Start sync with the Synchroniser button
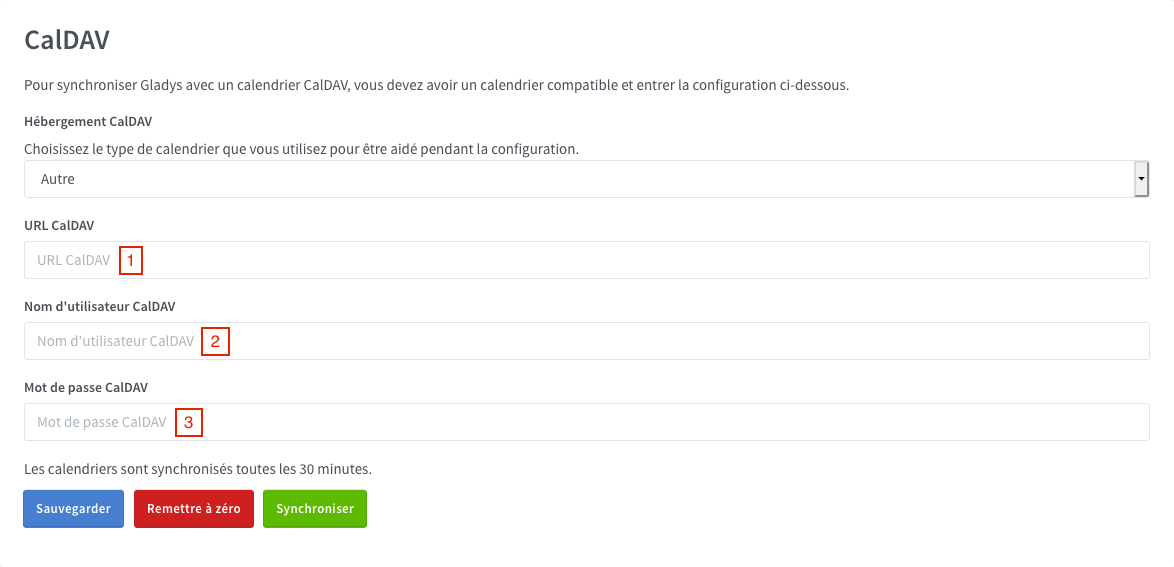 pos(315,508)
